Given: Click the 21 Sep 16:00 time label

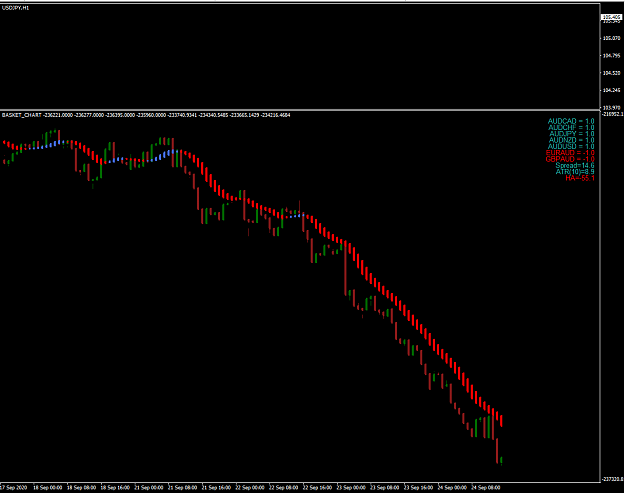Looking at the screenshot, I should 216,487.
